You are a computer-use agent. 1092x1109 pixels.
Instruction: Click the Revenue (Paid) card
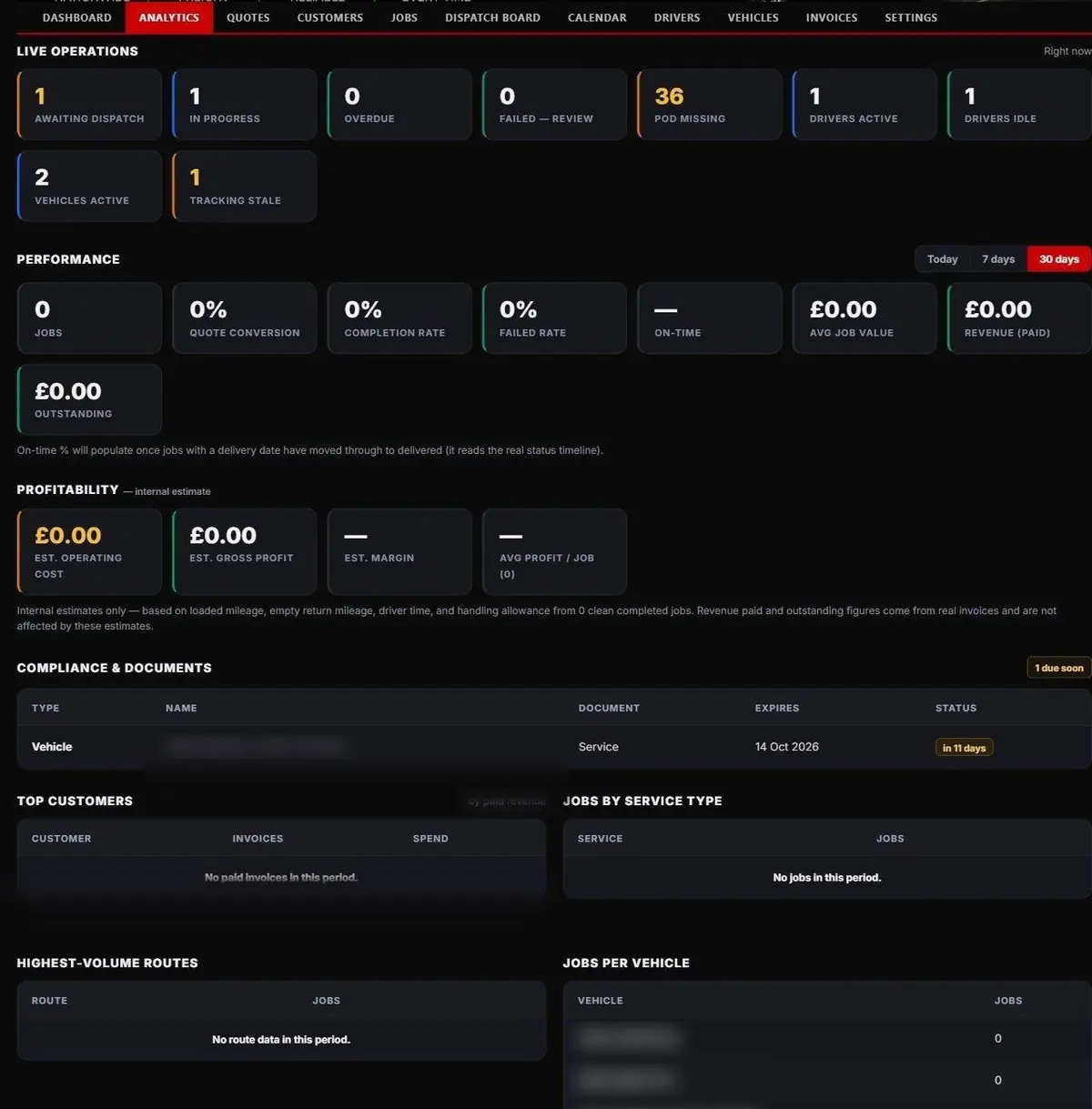click(1019, 318)
